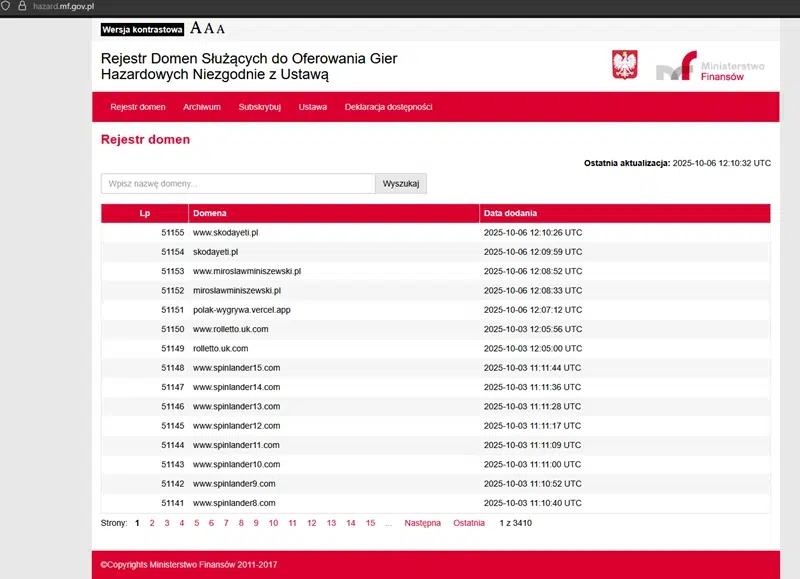Select page 2 in pagination
The width and height of the screenshot is (800, 579).
coord(152,523)
